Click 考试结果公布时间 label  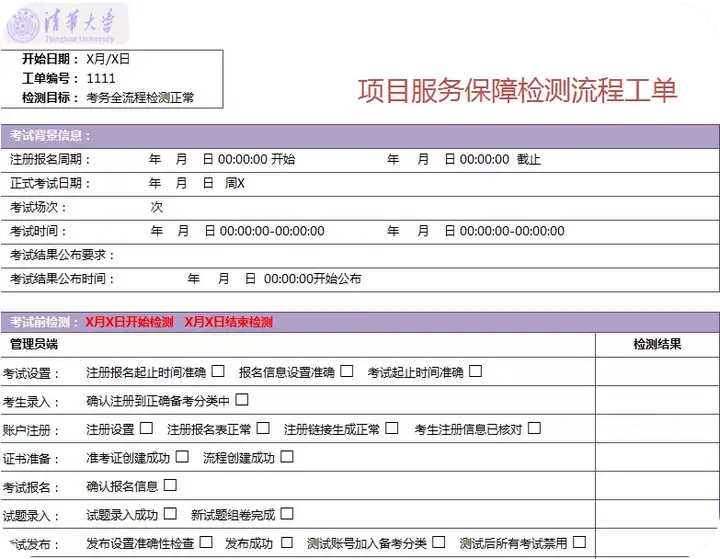(62, 279)
